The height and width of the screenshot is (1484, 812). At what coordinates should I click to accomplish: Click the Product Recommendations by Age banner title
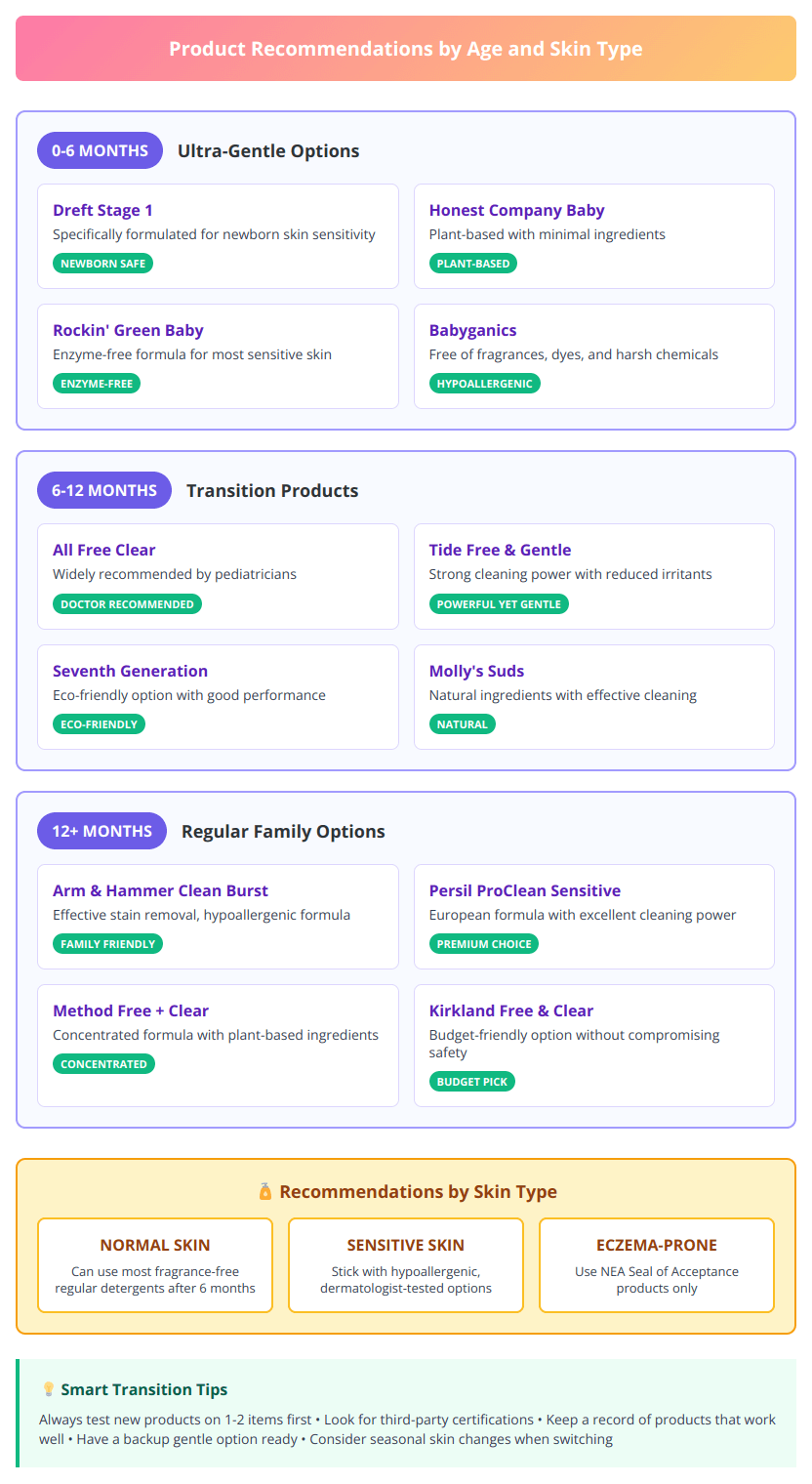(x=406, y=48)
